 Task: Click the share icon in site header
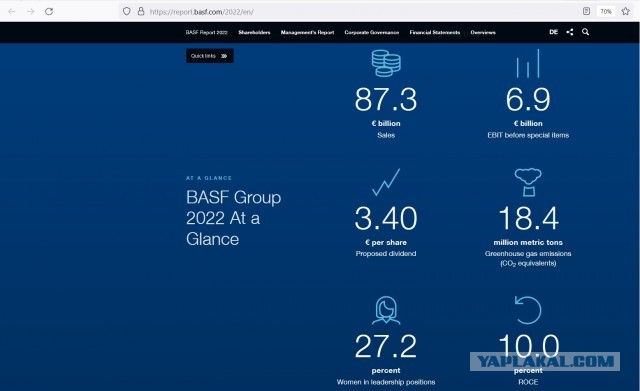(x=570, y=32)
